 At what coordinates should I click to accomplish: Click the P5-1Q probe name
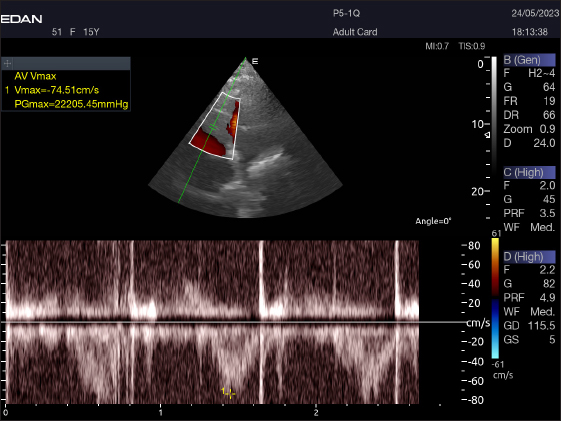click(x=346, y=13)
